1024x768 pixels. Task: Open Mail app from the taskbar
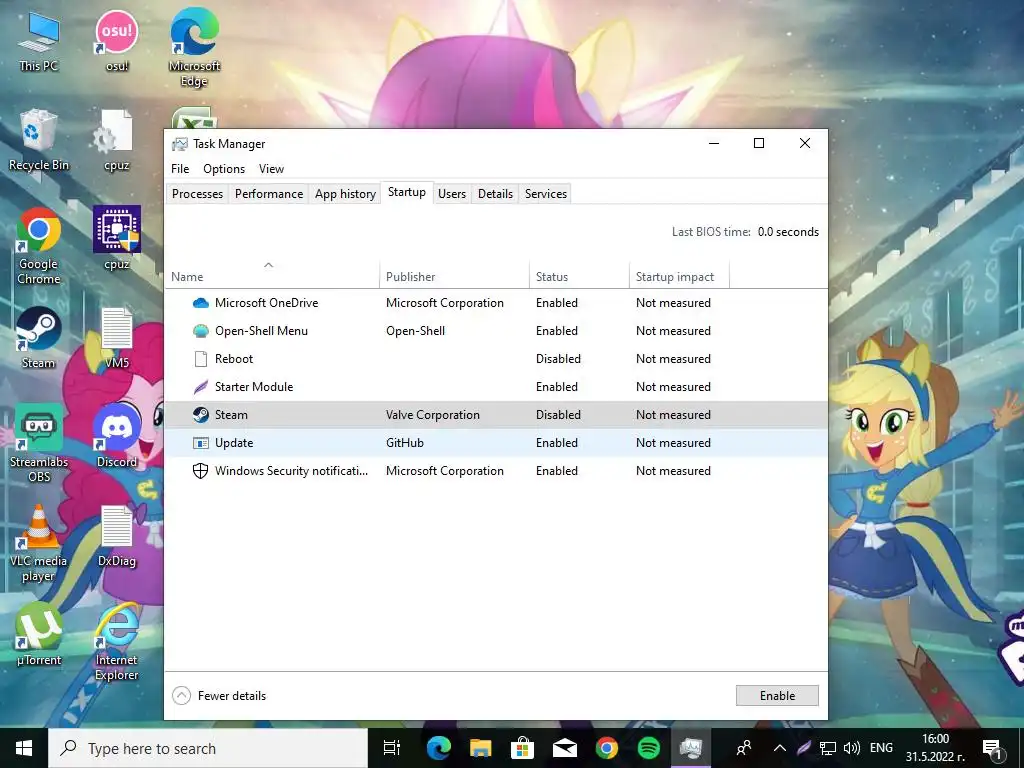pyautogui.click(x=565, y=748)
